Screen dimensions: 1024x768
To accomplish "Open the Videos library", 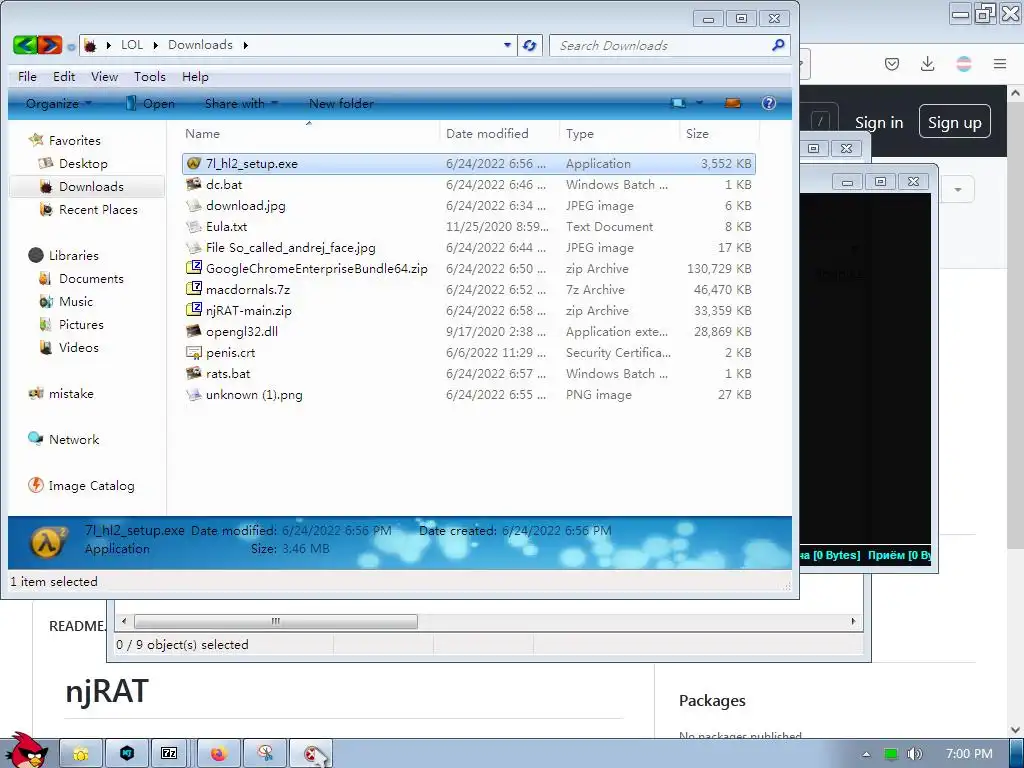I will pos(69,347).
